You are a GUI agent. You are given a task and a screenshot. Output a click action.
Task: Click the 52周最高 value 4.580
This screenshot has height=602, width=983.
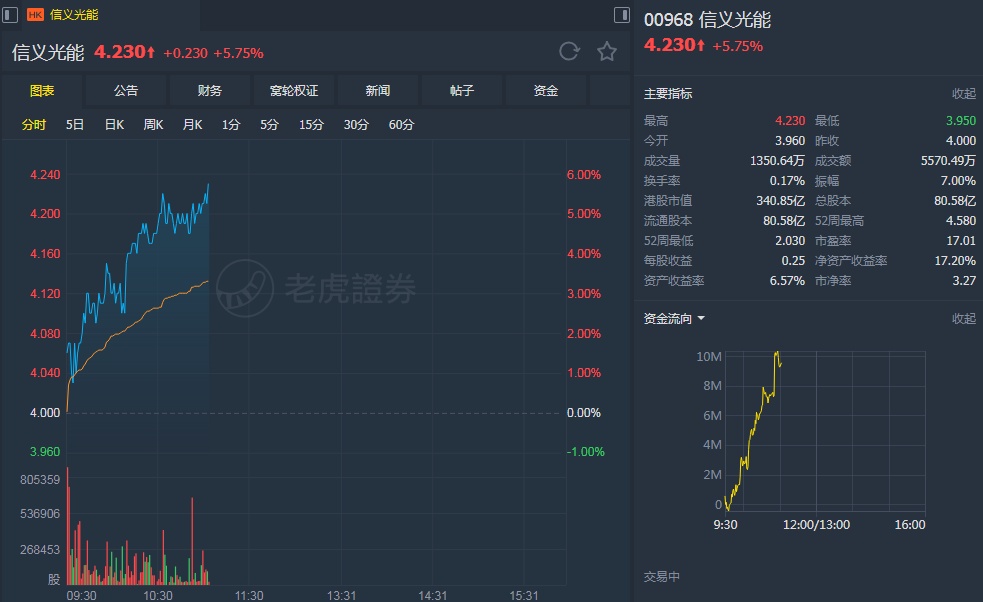coord(961,221)
